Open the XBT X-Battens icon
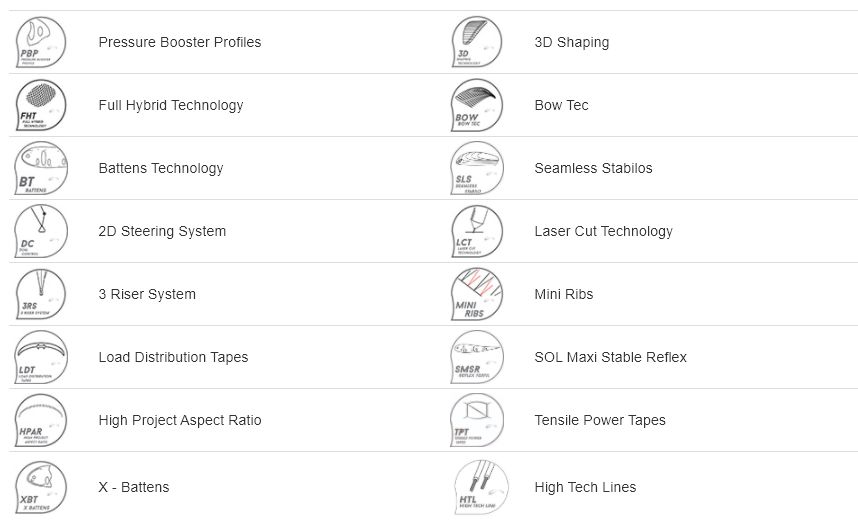The image size is (858, 521). click(x=41, y=487)
